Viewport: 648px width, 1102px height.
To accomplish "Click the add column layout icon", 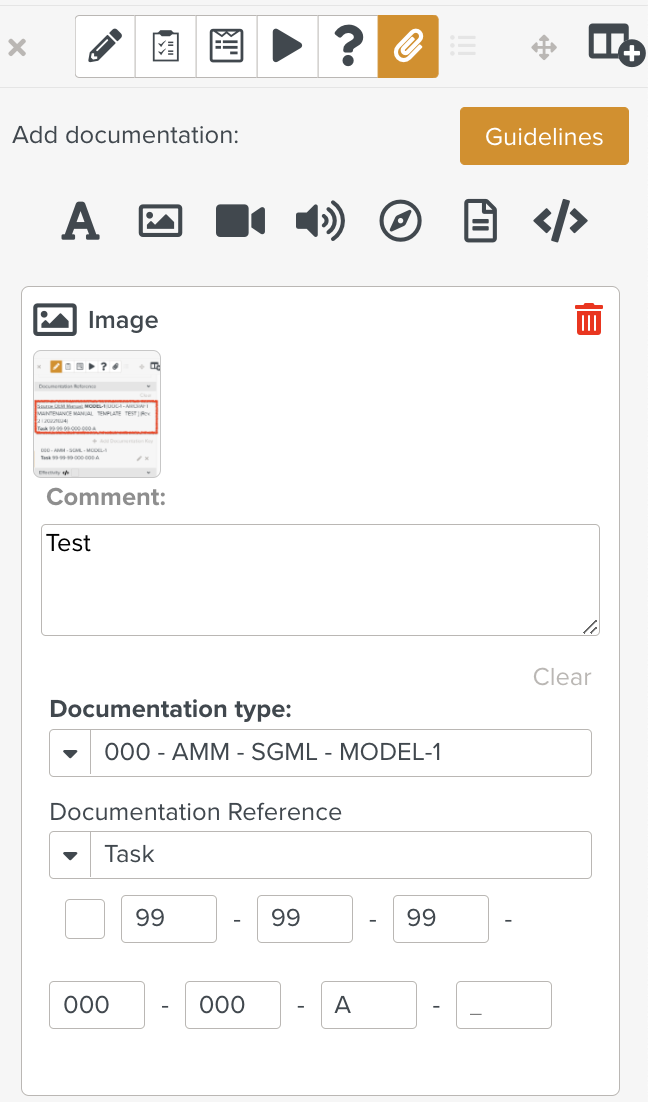I will coord(614,45).
